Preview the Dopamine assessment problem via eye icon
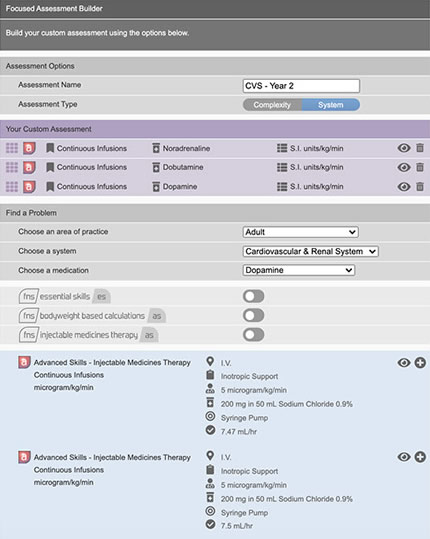Viewport: 430px width, 539px height. click(x=404, y=187)
